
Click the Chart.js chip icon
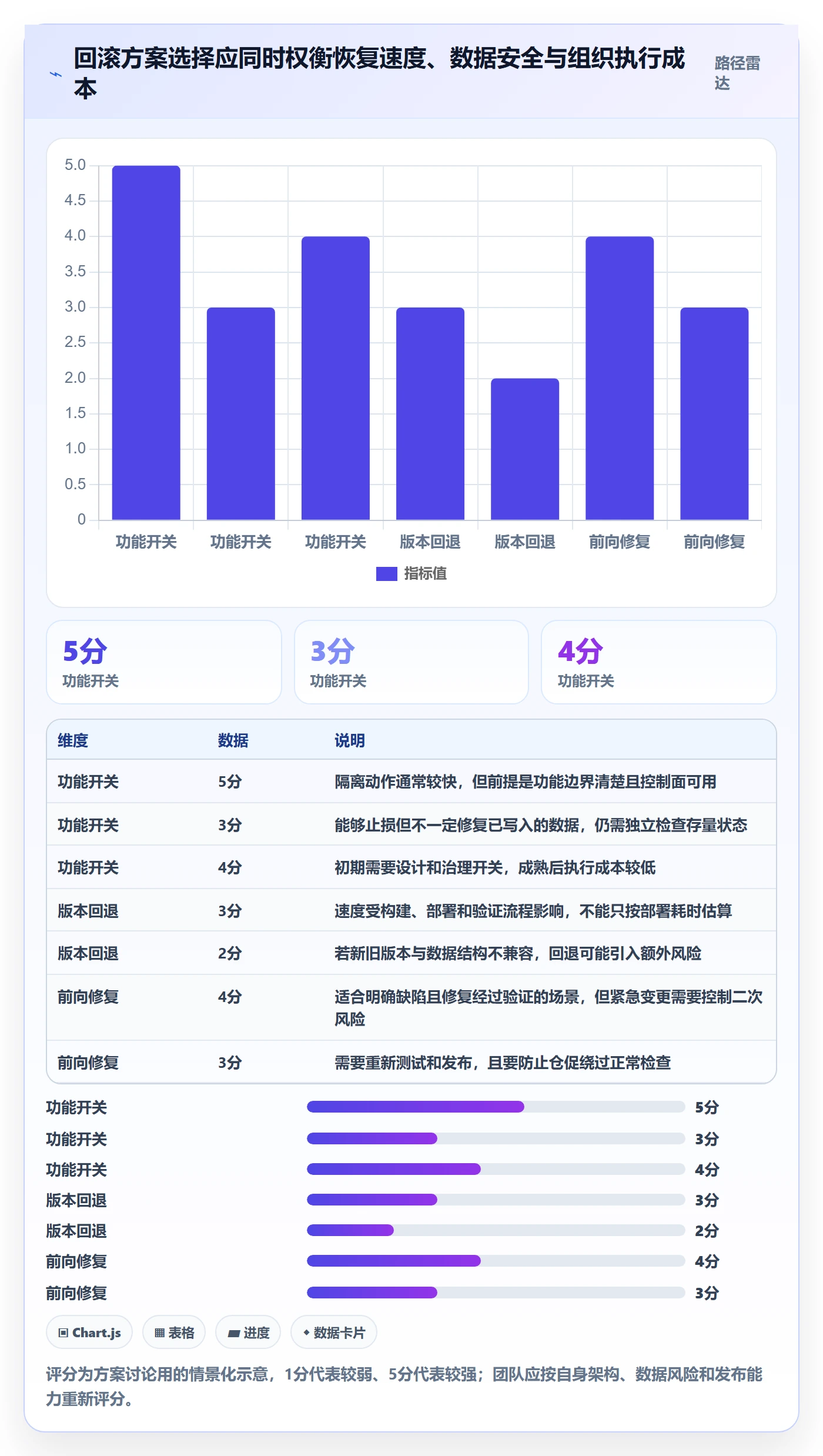pyautogui.click(x=63, y=1333)
